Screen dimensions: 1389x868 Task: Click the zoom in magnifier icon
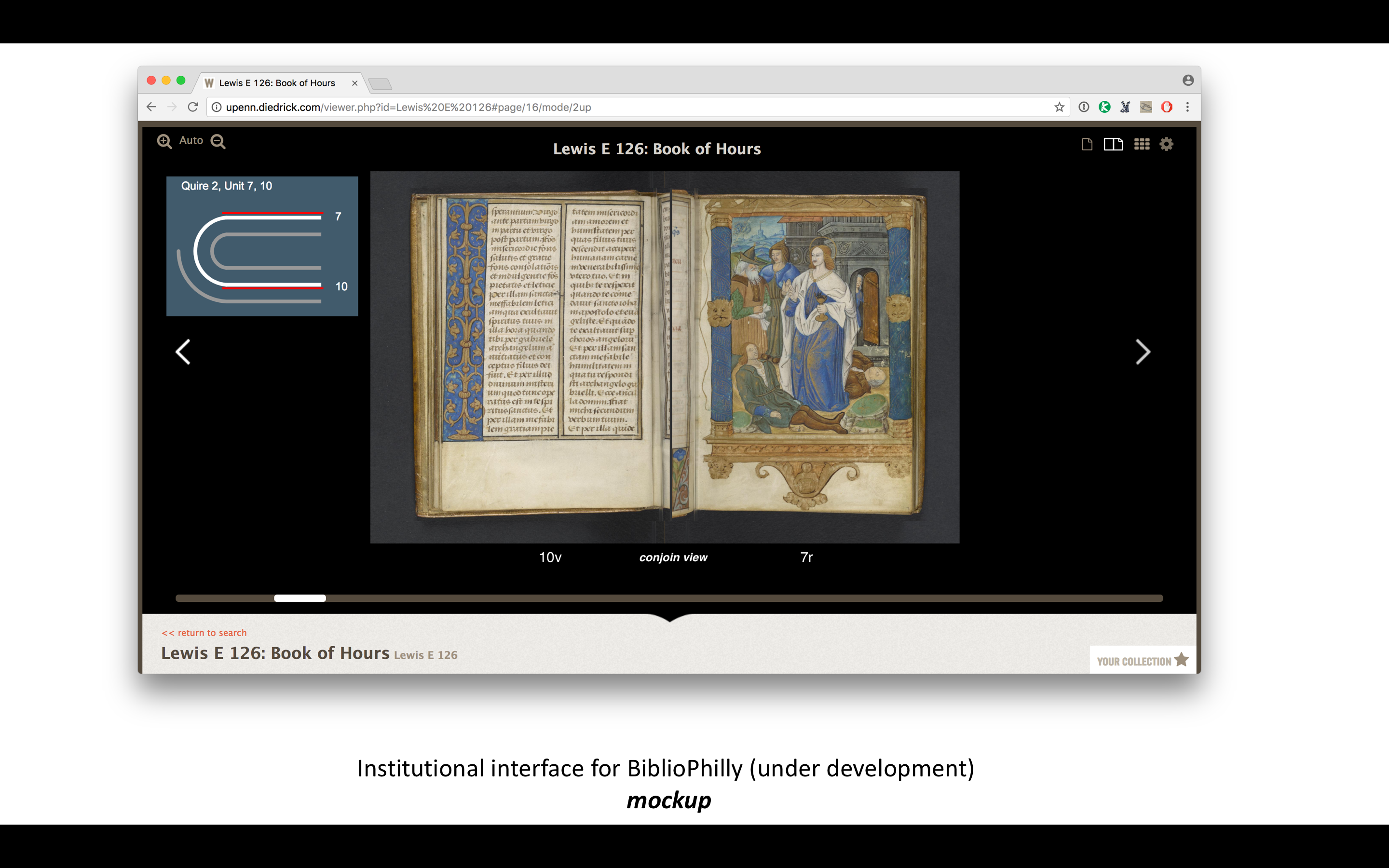pyautogui.click(x=164, y=141)
